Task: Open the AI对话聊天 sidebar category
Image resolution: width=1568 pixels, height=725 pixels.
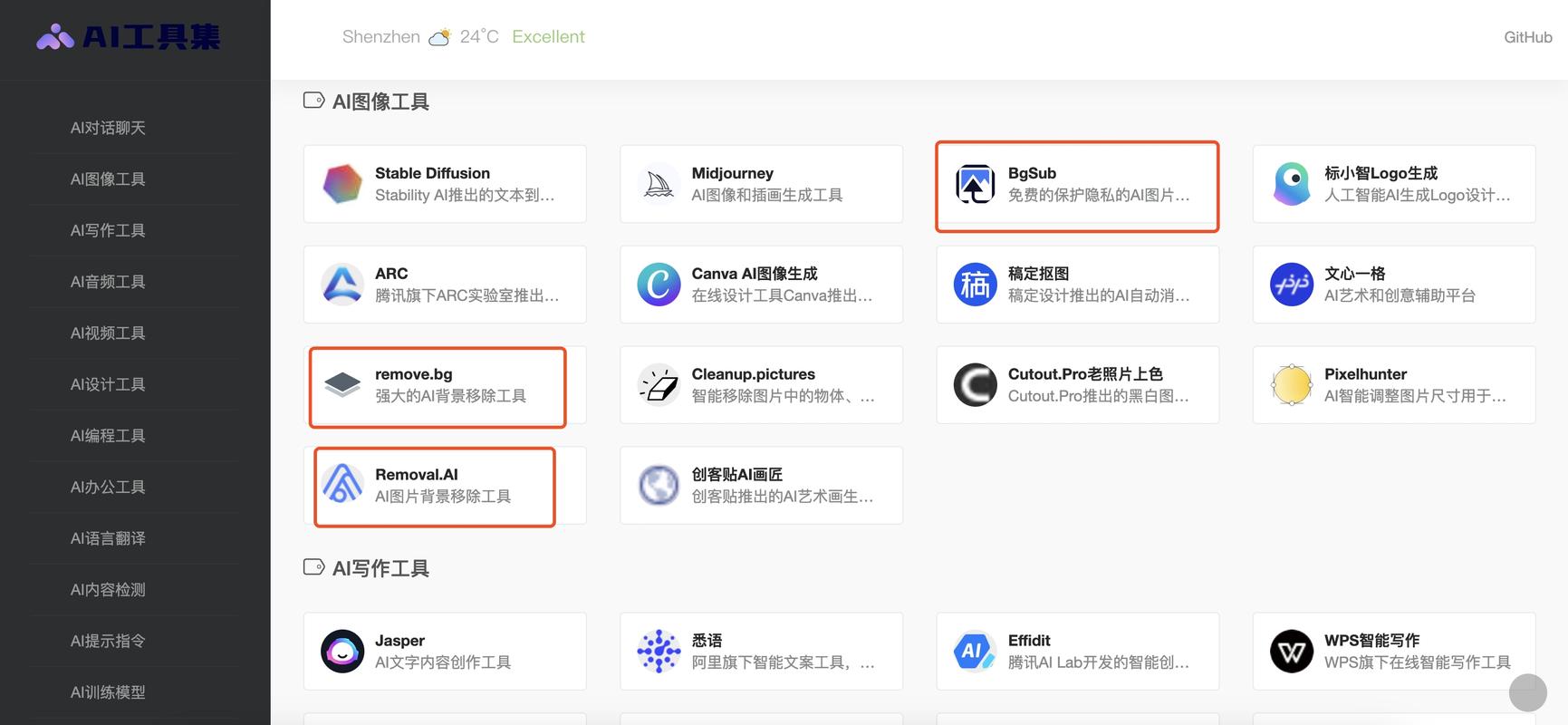Action: click(108, 128)
